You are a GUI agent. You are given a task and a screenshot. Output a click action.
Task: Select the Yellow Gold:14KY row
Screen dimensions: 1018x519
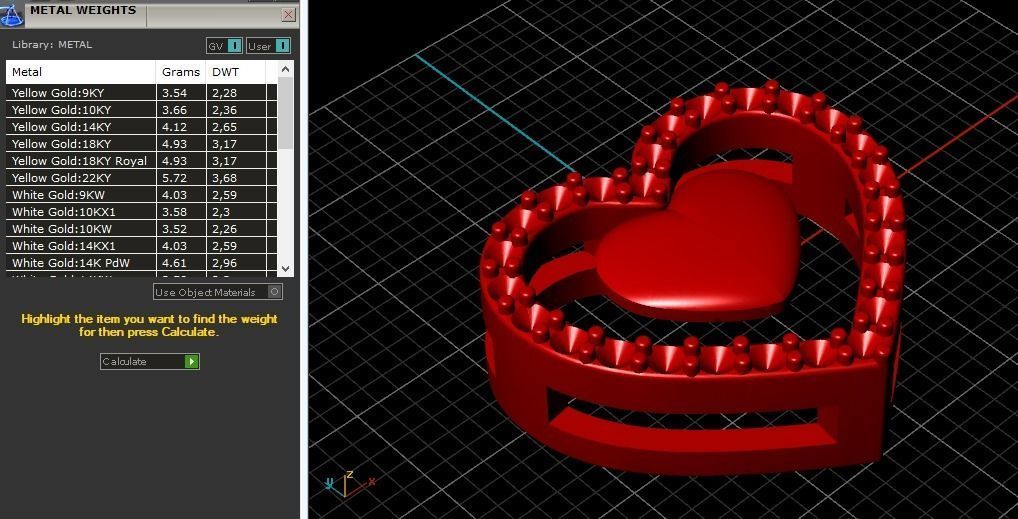tap(142, 127)
